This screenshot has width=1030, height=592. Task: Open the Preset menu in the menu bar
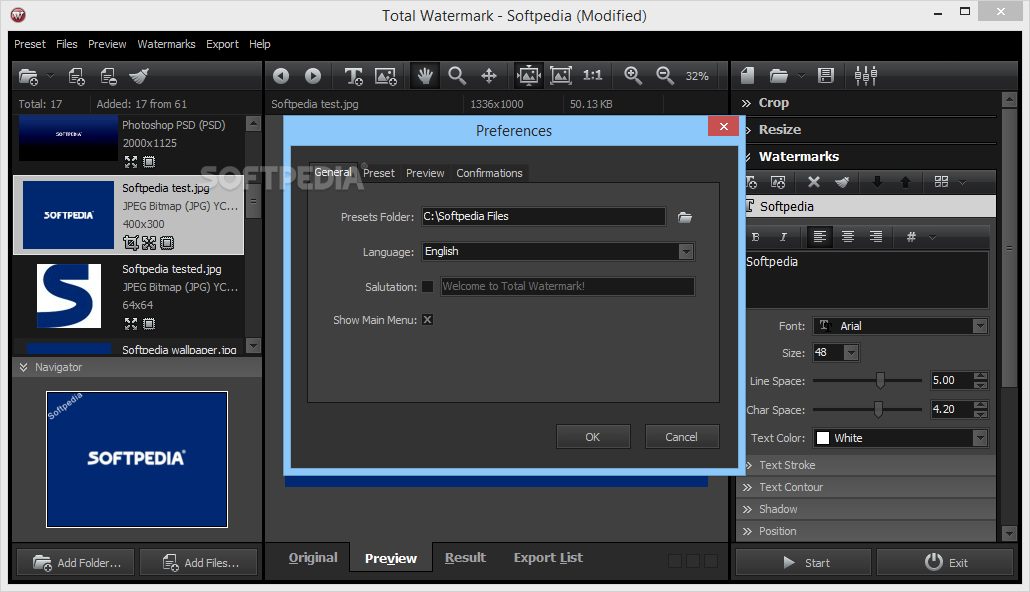click(30, 44)
